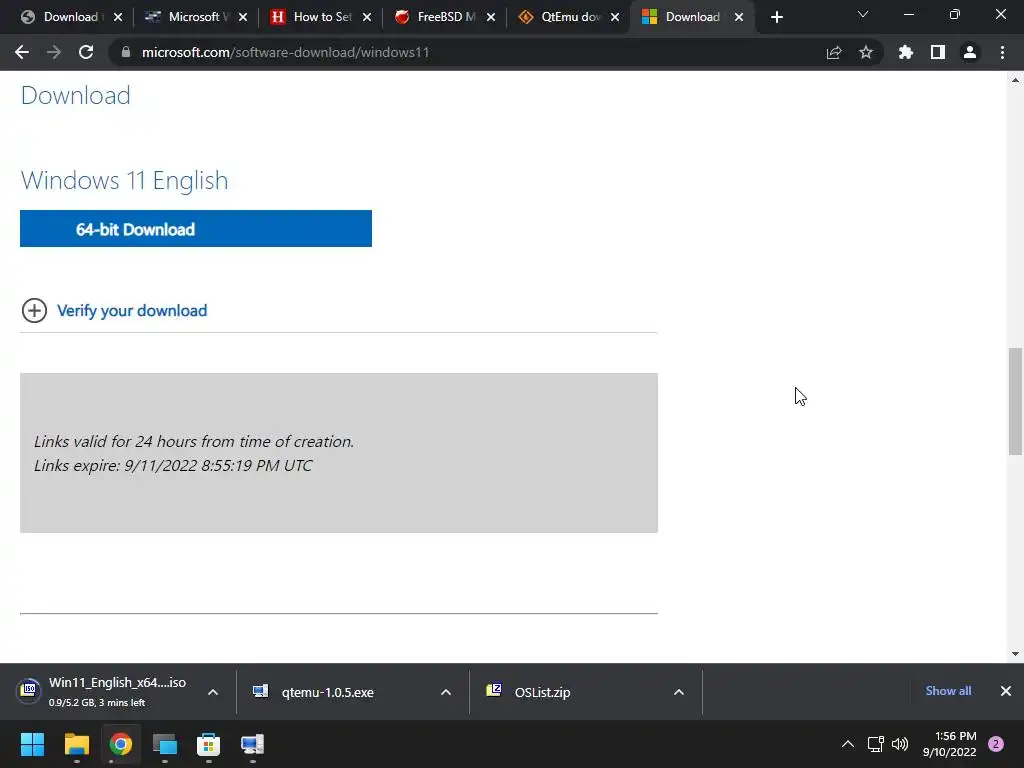The width and height of the screenshot is (1024, 768).
Task: Close the active Microsoft Download tab
Action: coord(739,17)
